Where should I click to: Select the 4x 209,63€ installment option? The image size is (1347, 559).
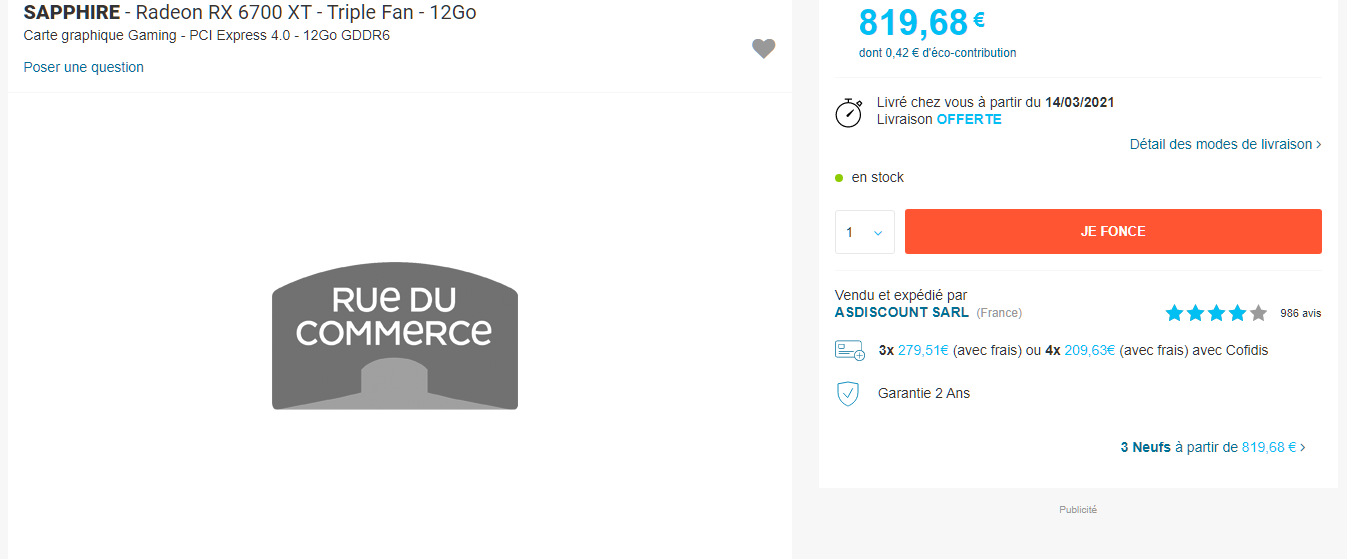click(1080, 350)
